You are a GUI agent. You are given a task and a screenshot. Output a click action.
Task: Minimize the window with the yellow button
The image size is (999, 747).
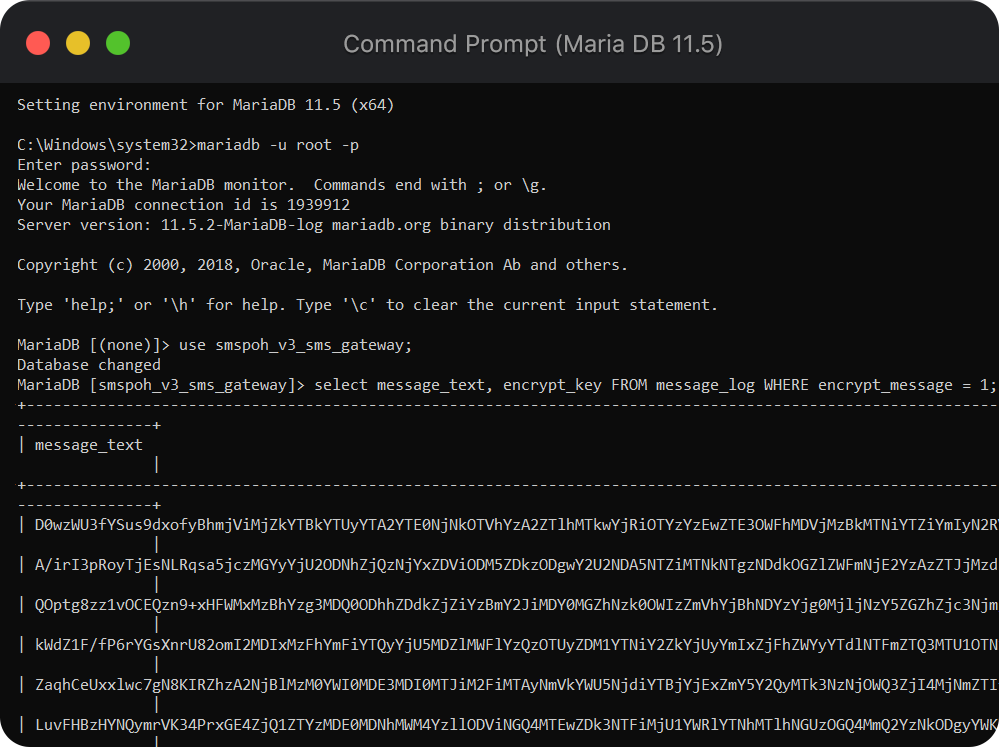tap(78, 43)
